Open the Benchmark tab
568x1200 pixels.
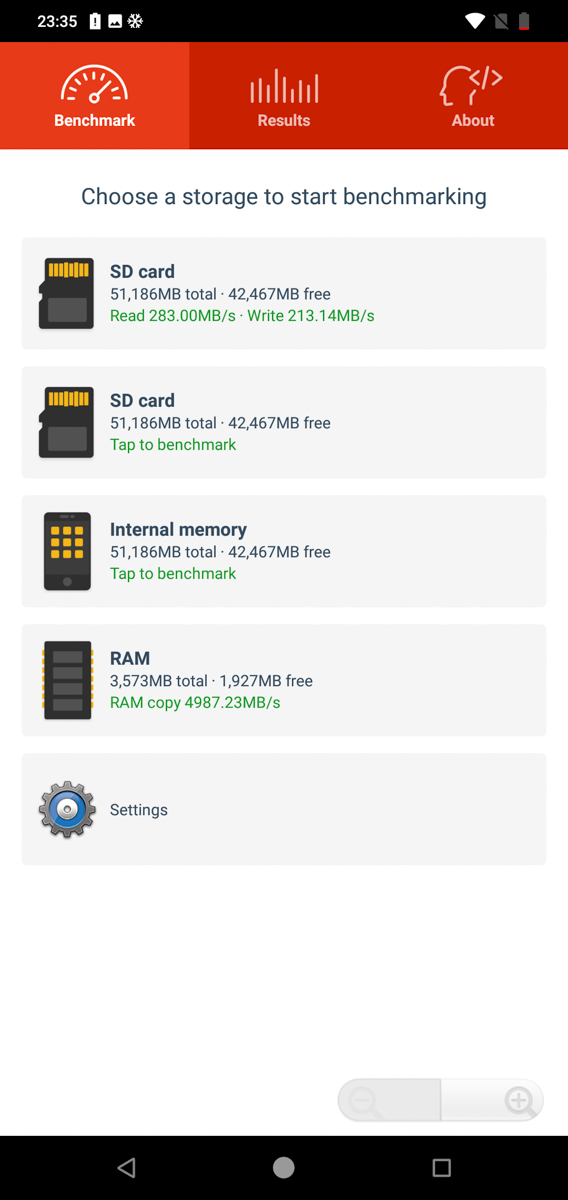(x=94, y=96)
